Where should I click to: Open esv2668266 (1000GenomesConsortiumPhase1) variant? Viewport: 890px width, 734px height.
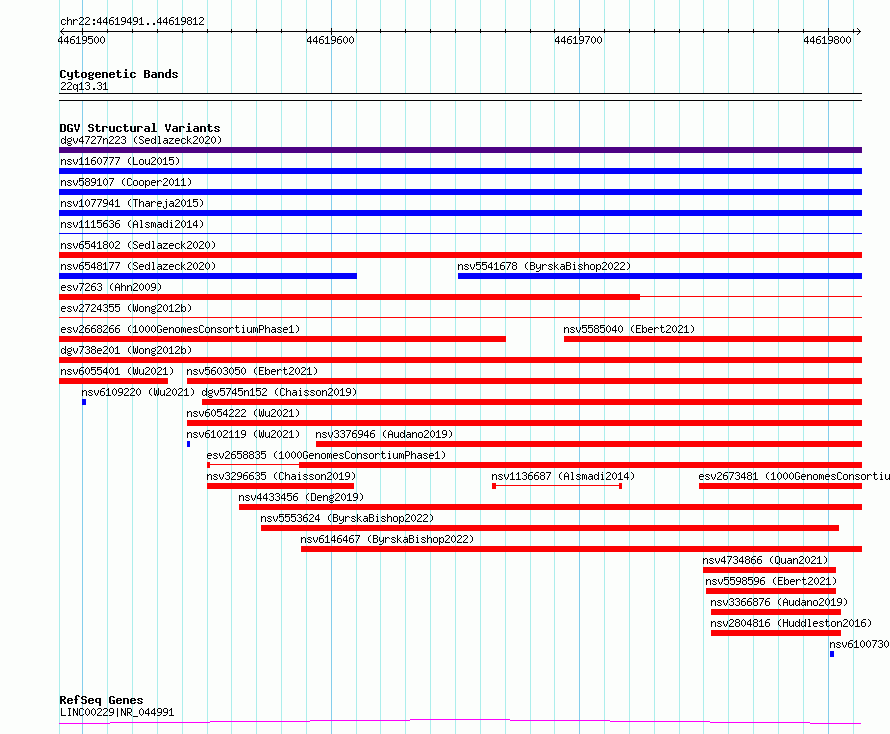click(180, 329)
